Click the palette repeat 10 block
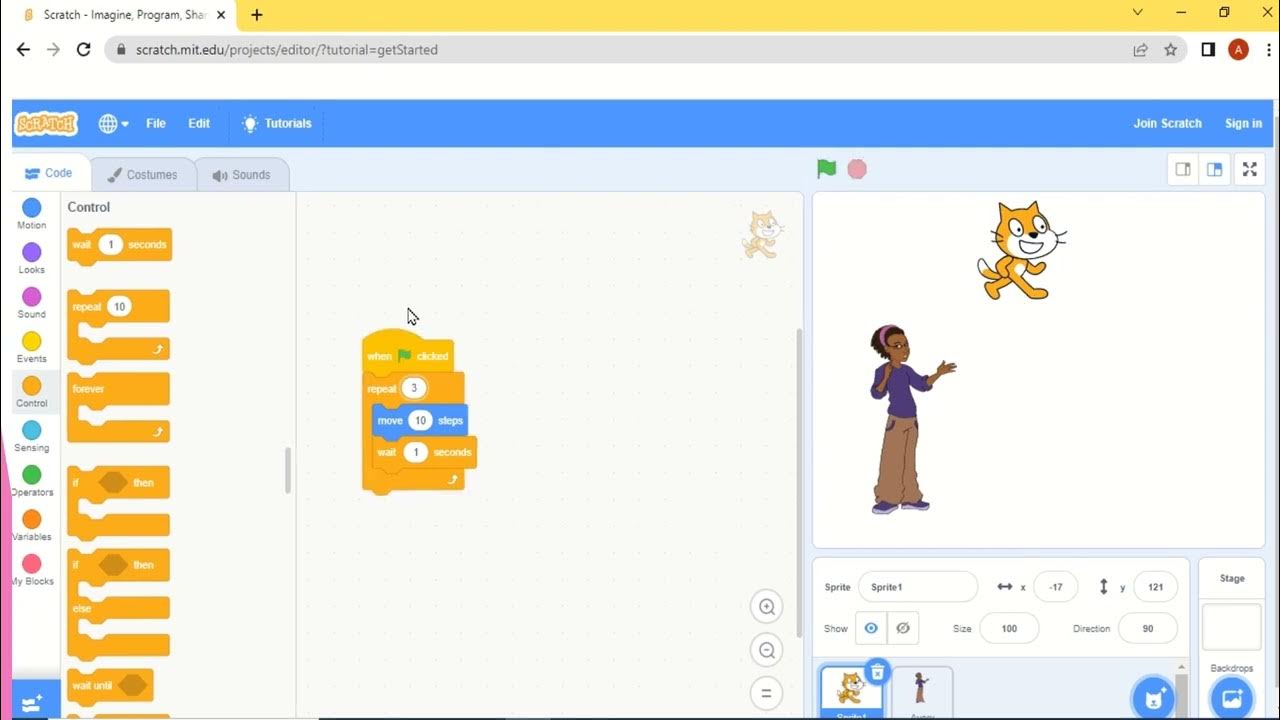Screen dimensions: 1280x720 coord(118,325)
